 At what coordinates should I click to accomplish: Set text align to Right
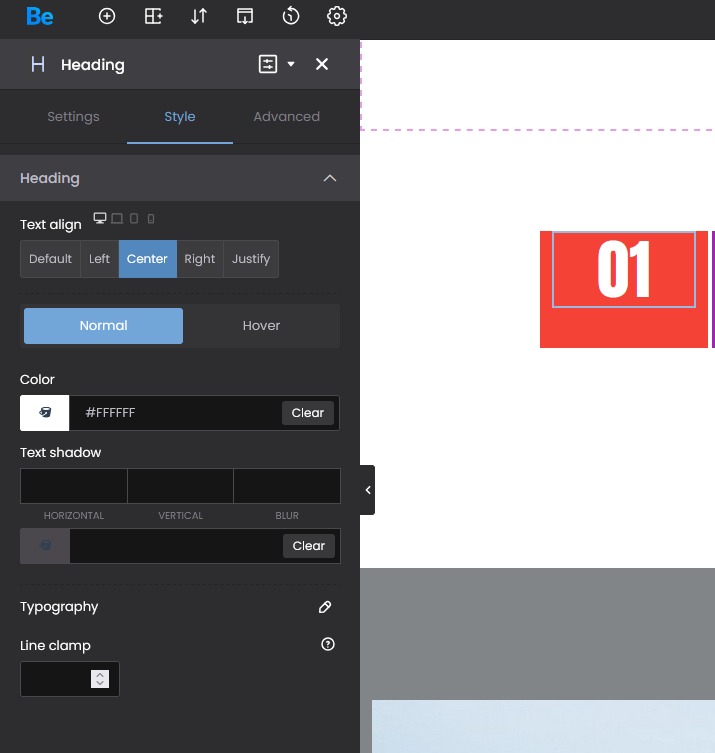[200, 259]
